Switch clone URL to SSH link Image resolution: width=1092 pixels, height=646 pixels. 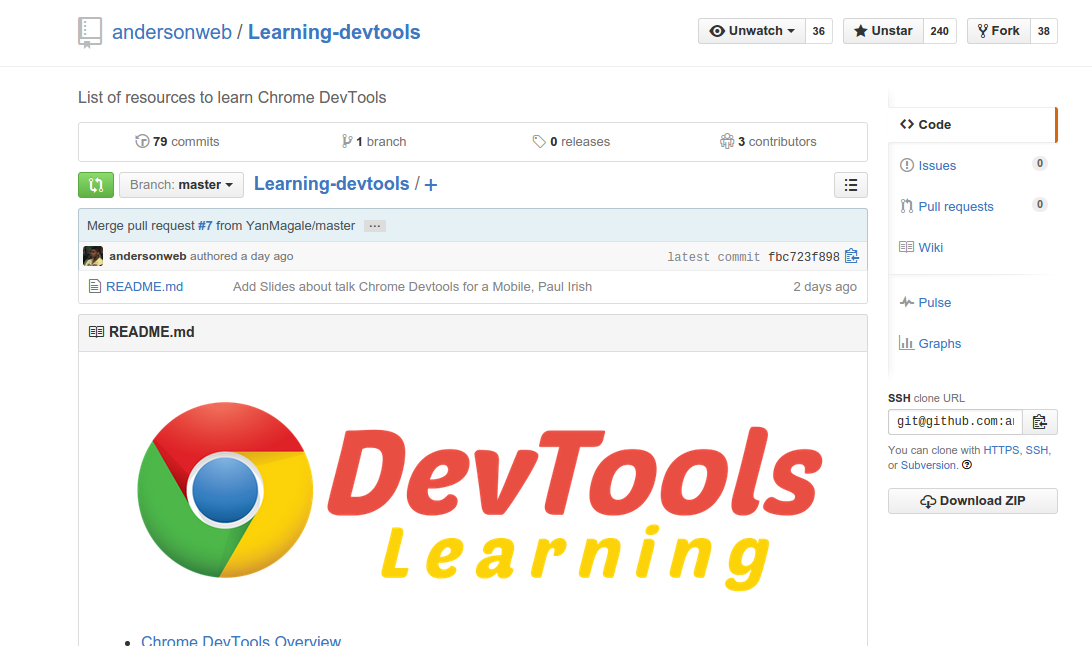[1036, 450]
